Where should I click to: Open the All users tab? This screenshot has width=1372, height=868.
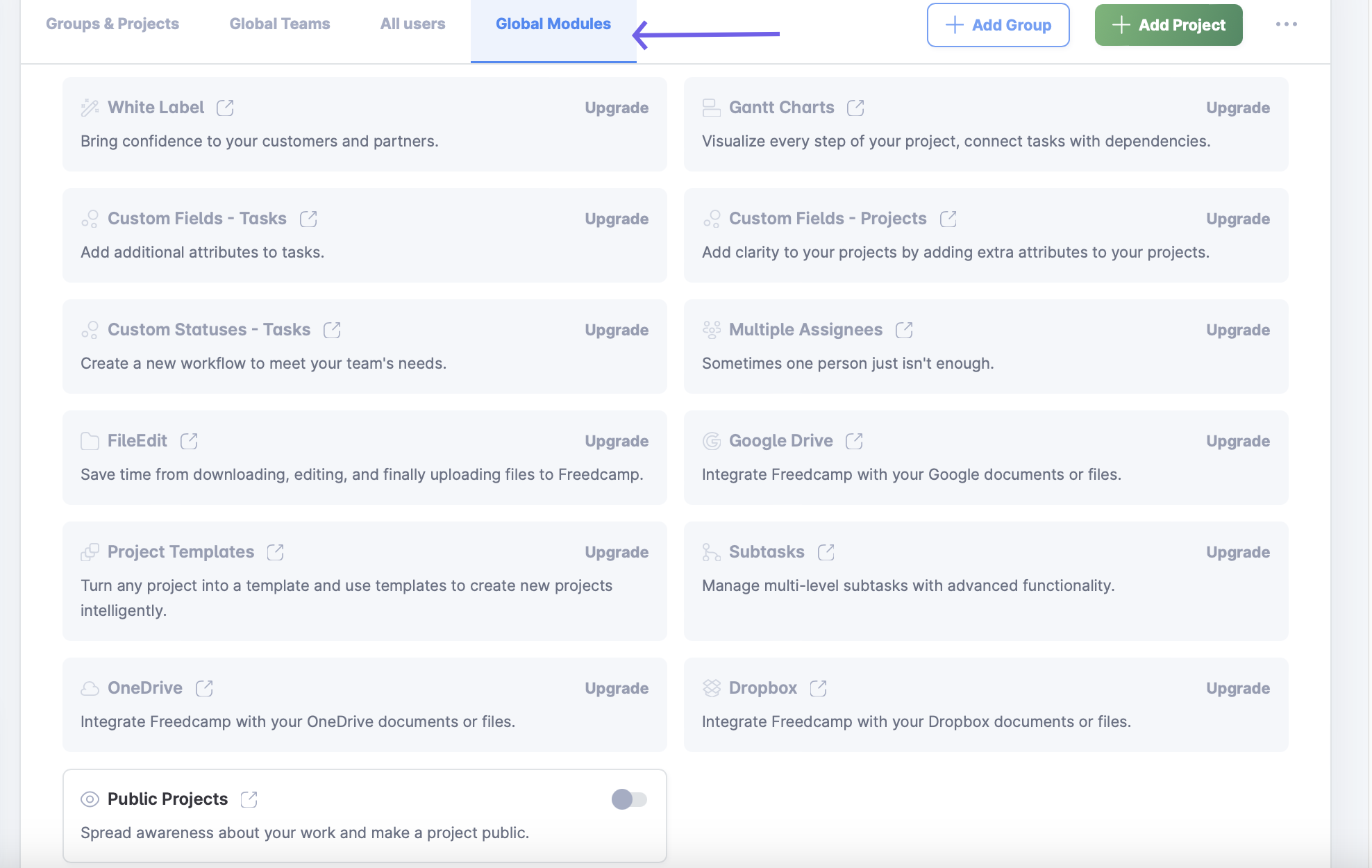pos(412,24)
